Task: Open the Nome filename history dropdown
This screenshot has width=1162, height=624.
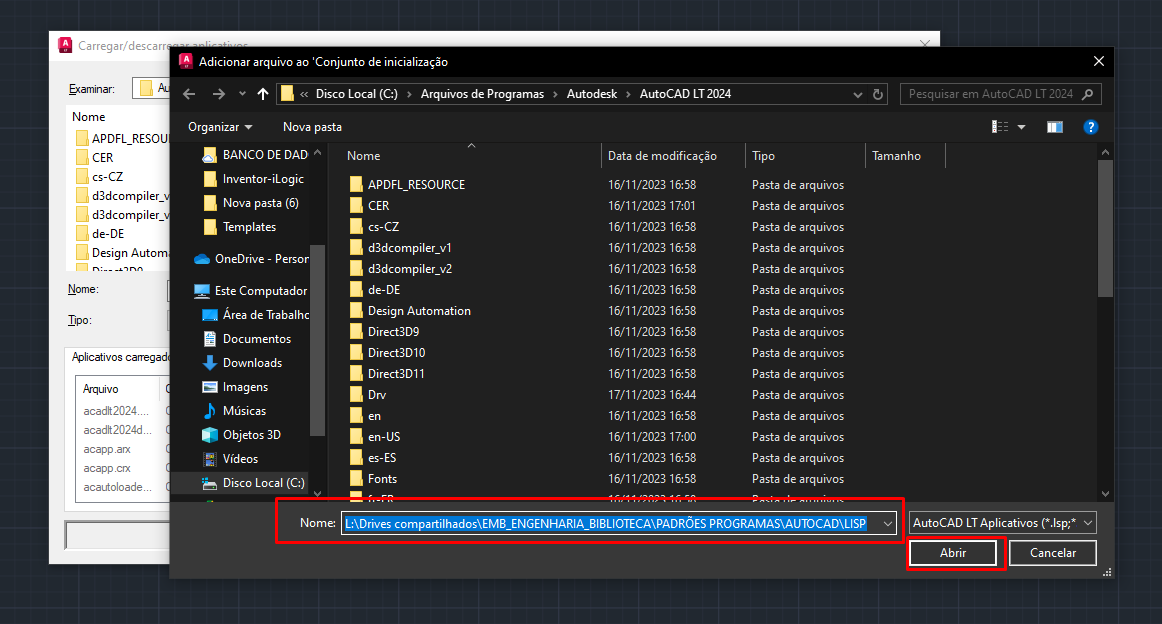Action: point(887,523)
